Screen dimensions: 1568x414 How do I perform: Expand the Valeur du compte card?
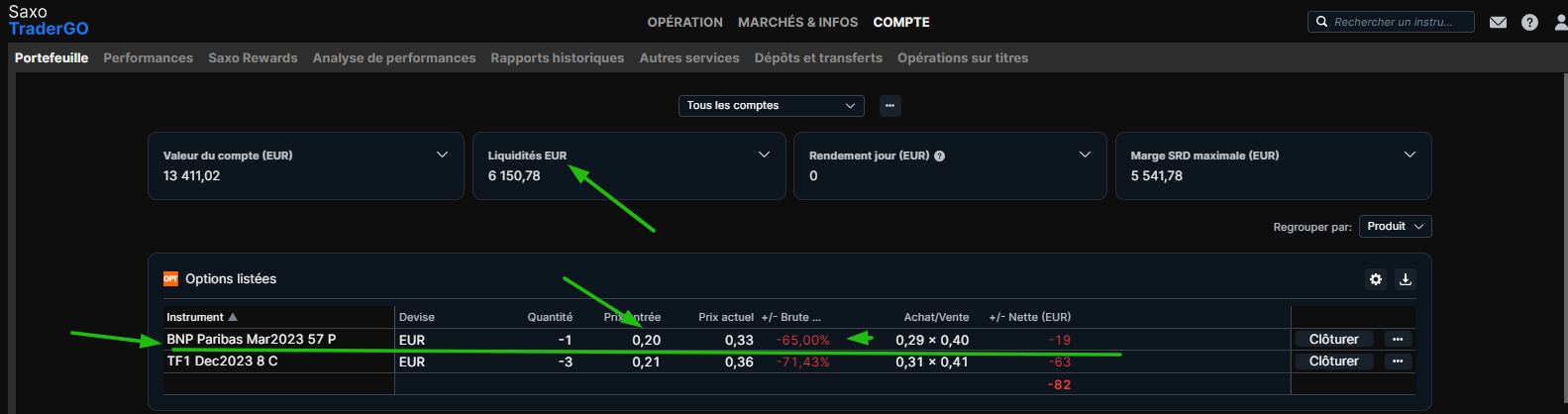click(442, 155)
